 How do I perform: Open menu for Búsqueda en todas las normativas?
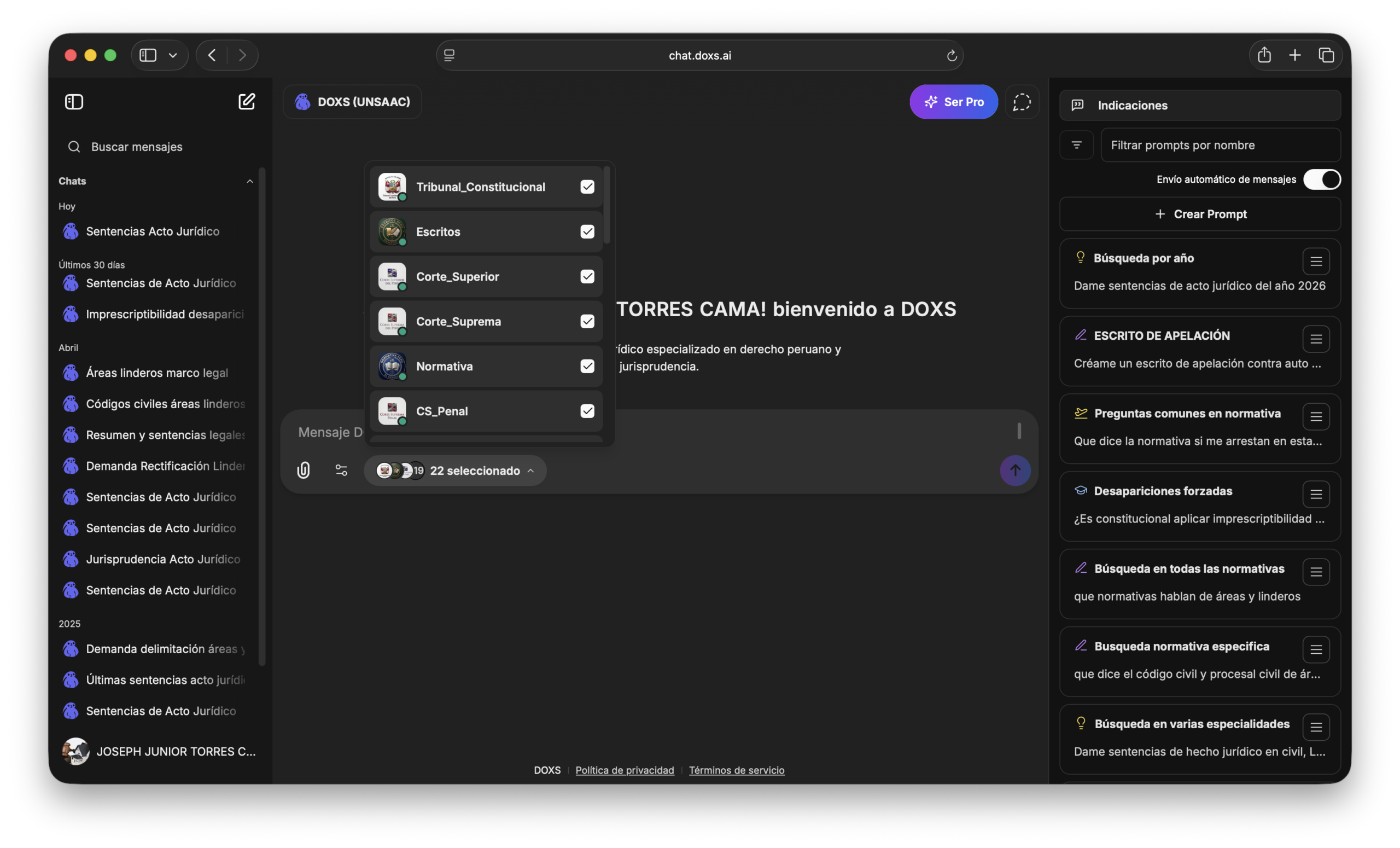(x=1316, y=572)
